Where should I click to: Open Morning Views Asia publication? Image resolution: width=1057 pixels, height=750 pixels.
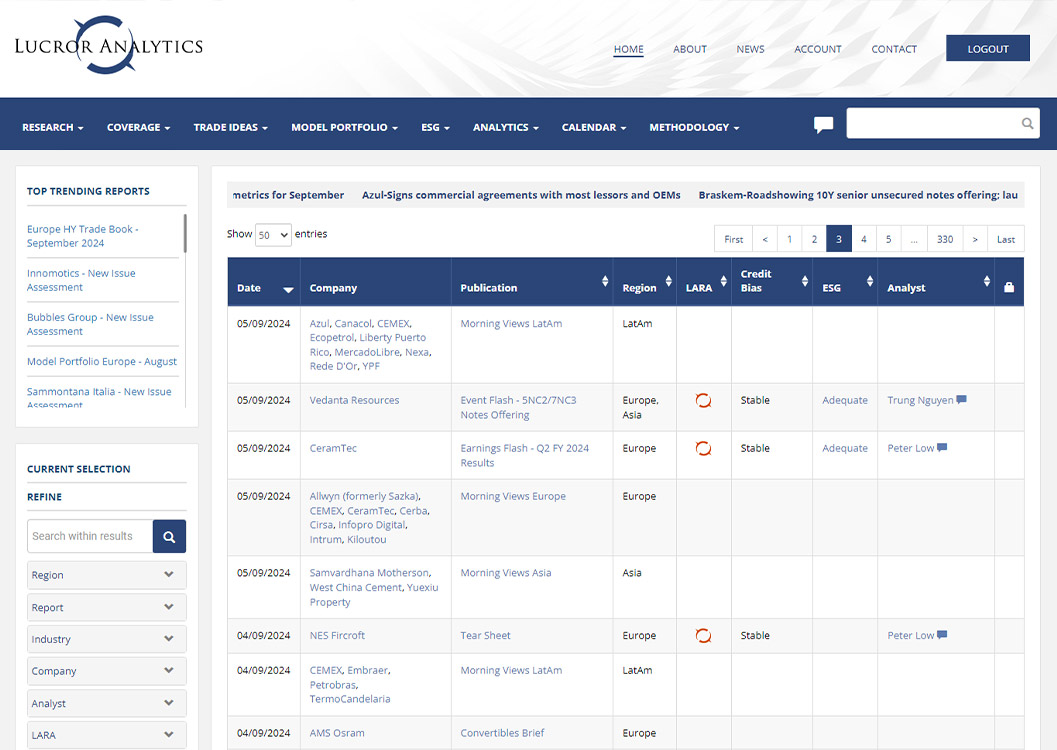(x=506, y=573)
